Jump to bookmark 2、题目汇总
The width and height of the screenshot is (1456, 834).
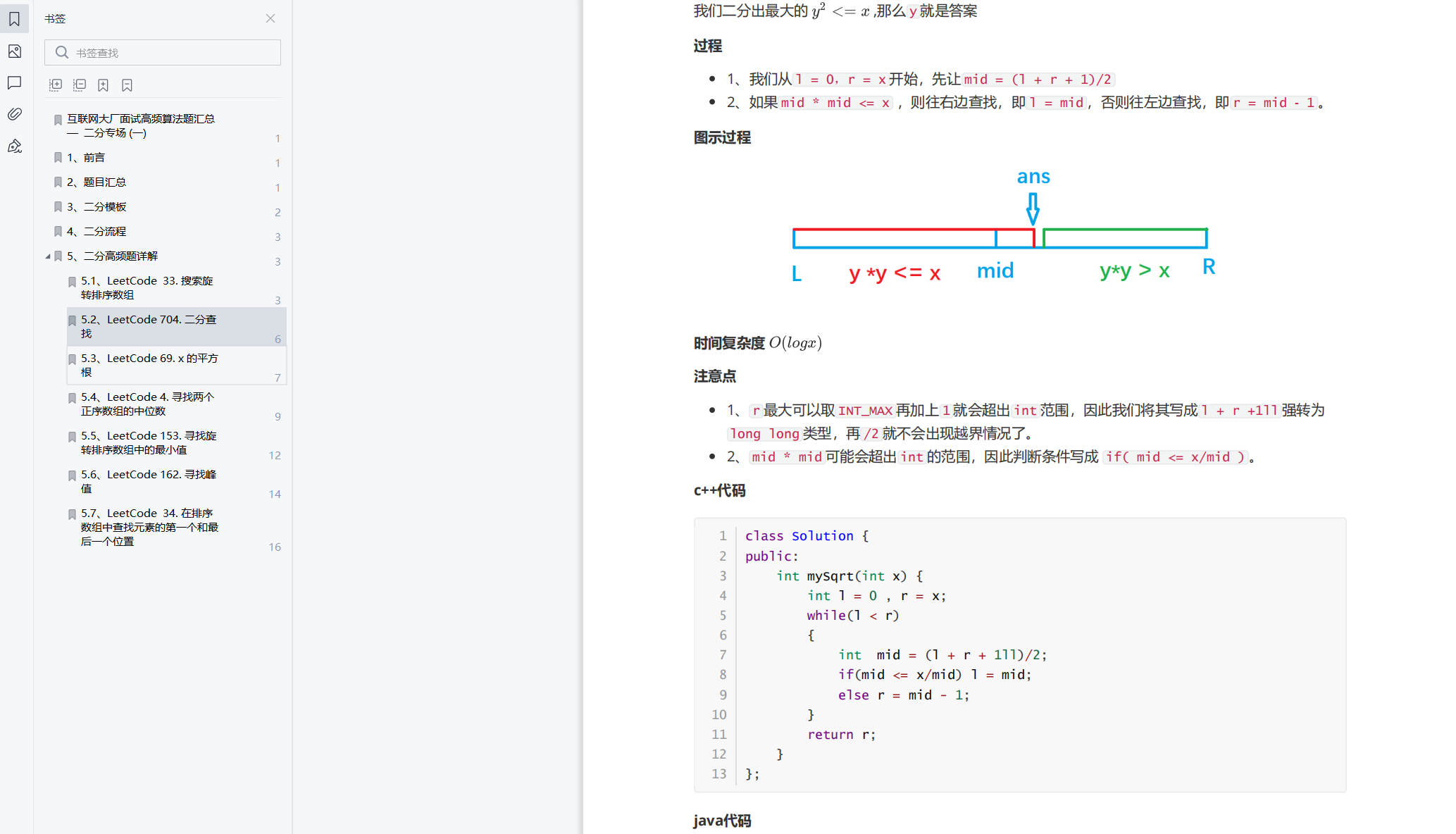pyautogui.click(x=97, y=182)
